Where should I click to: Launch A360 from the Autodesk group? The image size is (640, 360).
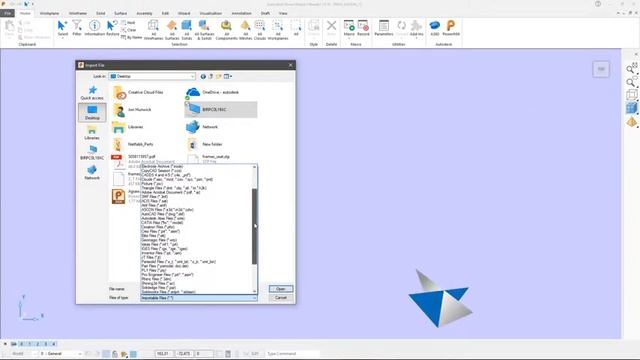435,28
